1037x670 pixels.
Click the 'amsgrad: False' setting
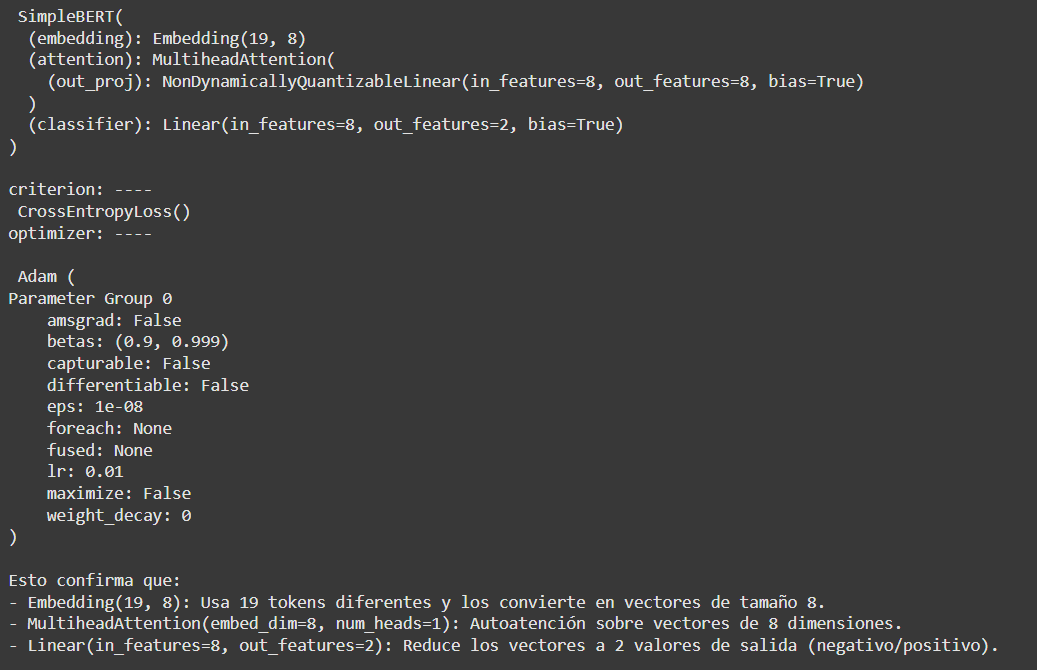click(x=114, y=321)
